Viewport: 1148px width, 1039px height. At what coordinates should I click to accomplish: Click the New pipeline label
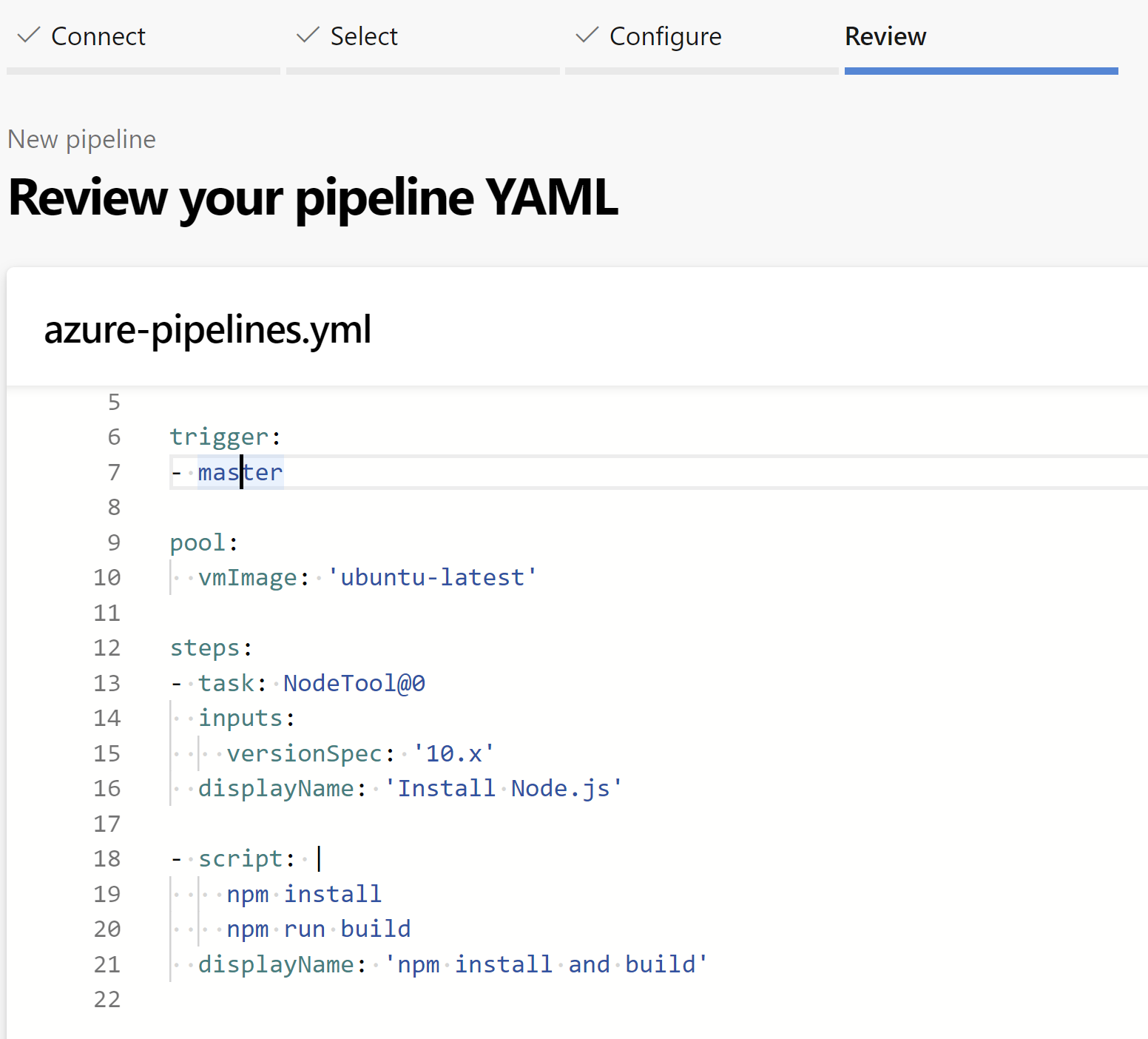(81, 139)
